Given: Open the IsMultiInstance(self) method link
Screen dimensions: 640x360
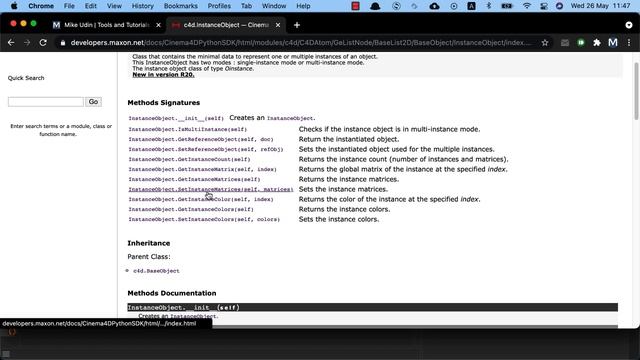Looking at the screenshot, I should (188, 129).
